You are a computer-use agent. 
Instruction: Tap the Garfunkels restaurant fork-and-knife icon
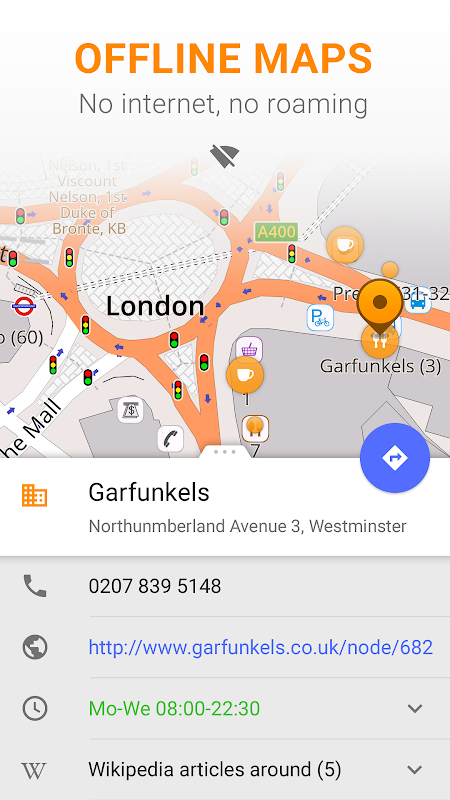tap(380, 340)
